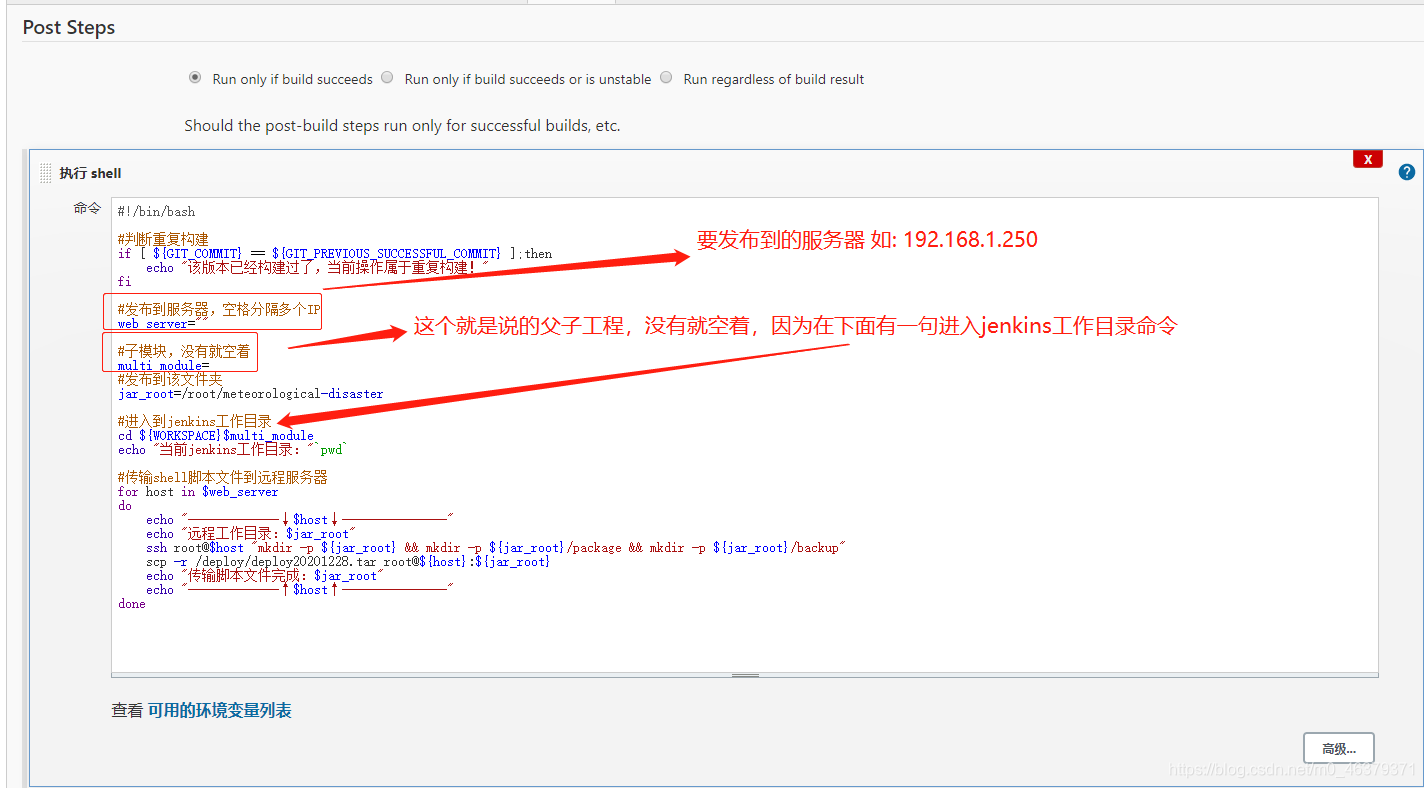Click the 'cd ${WORKSPACE}$multi_module' line
1424x788 pixels.
click(x=215, y=436)
